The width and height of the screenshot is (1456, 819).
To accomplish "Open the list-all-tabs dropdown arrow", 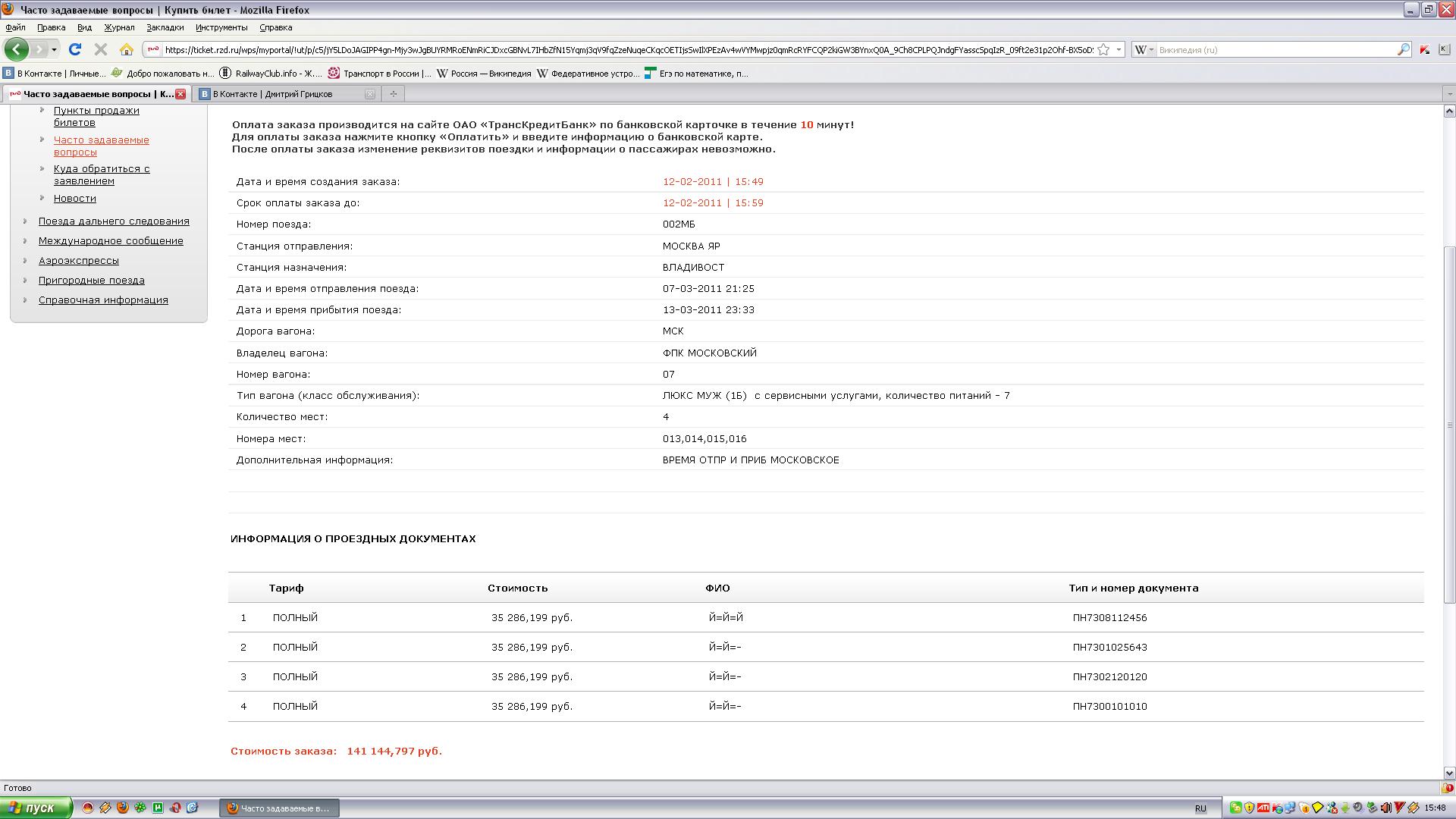I will [1449, 94].
